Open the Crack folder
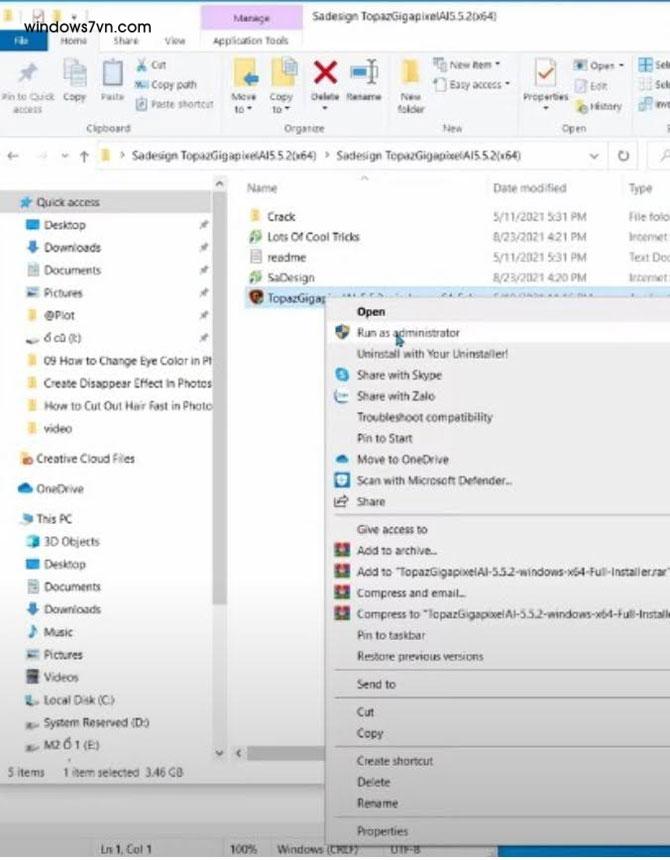Screen dimensions: 670x860 tap(281, 216)
